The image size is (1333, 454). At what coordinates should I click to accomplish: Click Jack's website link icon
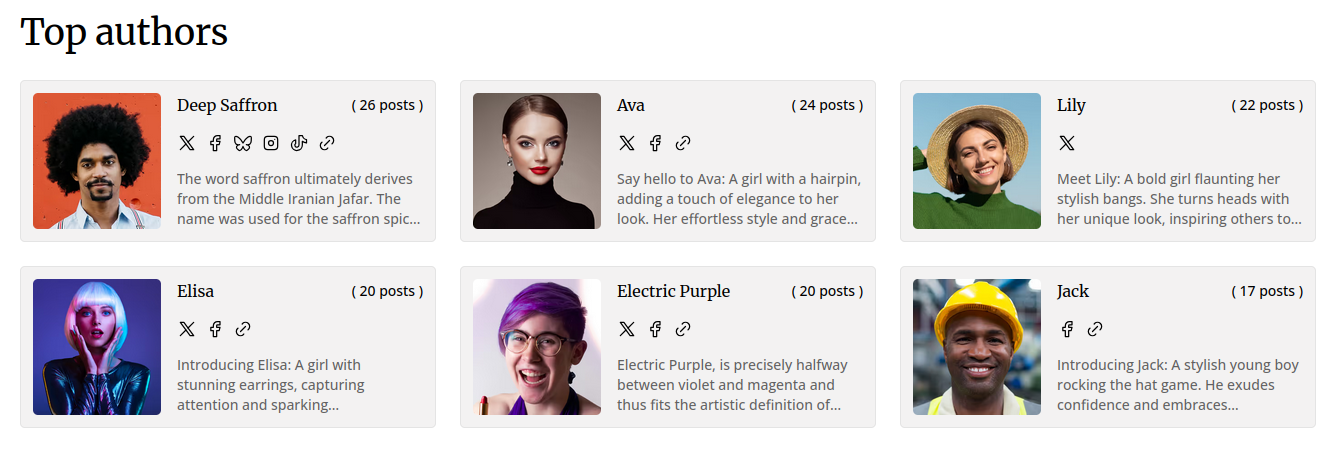[x=1095, y=329]
